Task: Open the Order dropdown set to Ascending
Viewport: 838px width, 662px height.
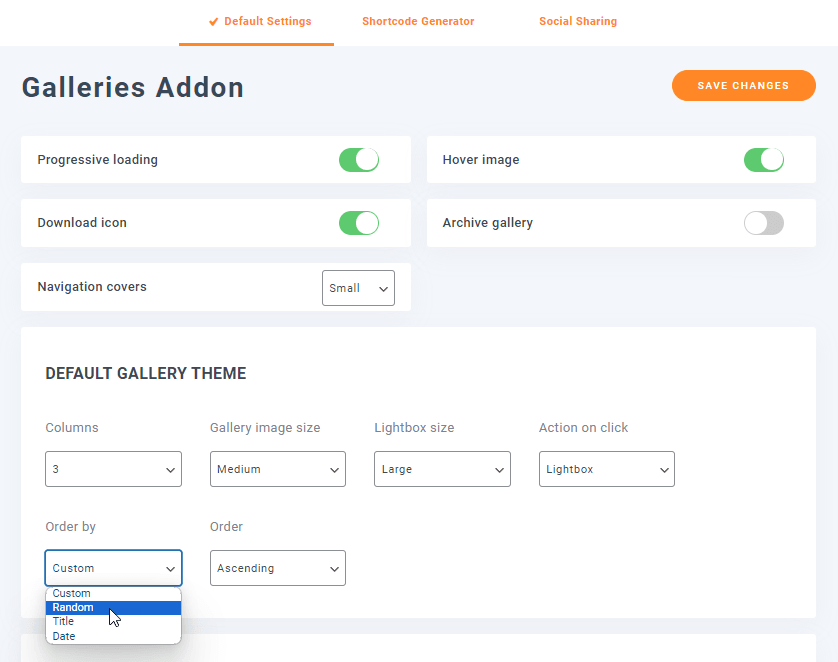Action: pyautogui.click(x=277, y=568)
